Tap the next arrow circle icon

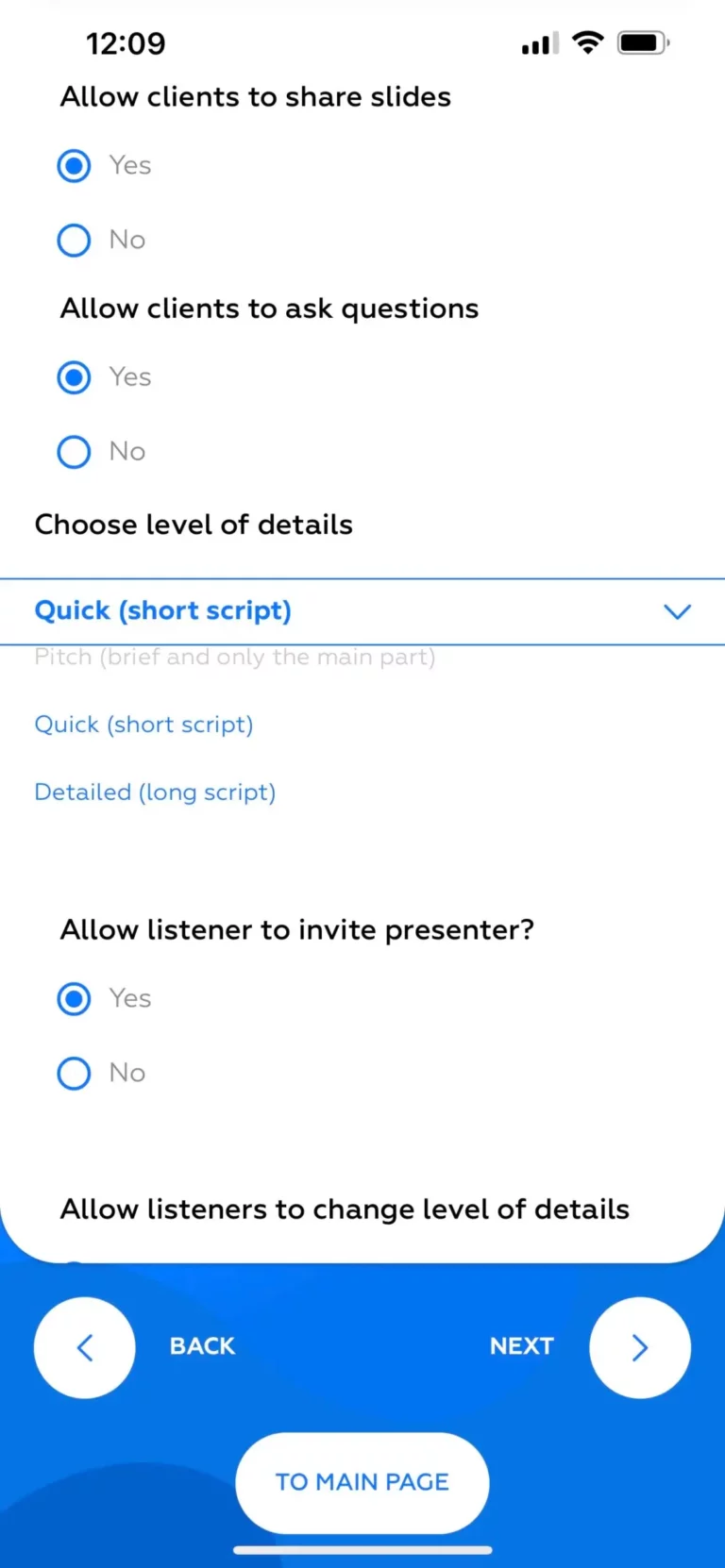click(x=639, y=1347)
